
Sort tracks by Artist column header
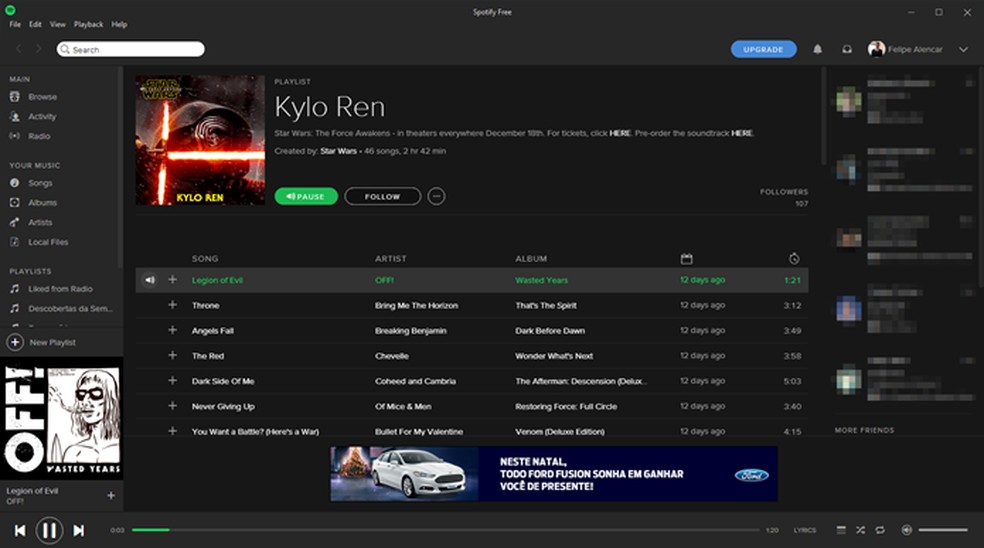click(390, 259)
